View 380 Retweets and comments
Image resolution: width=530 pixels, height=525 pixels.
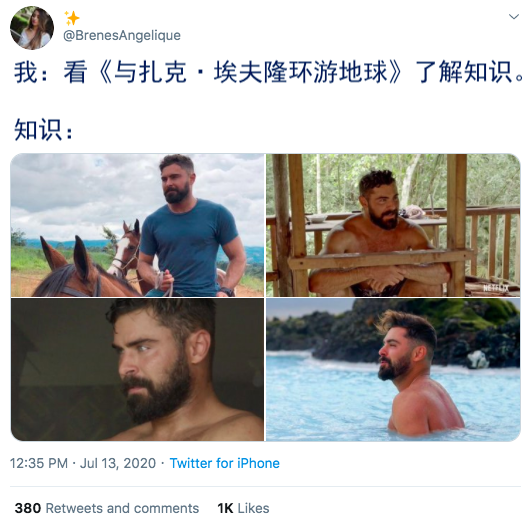pos(107,508)
